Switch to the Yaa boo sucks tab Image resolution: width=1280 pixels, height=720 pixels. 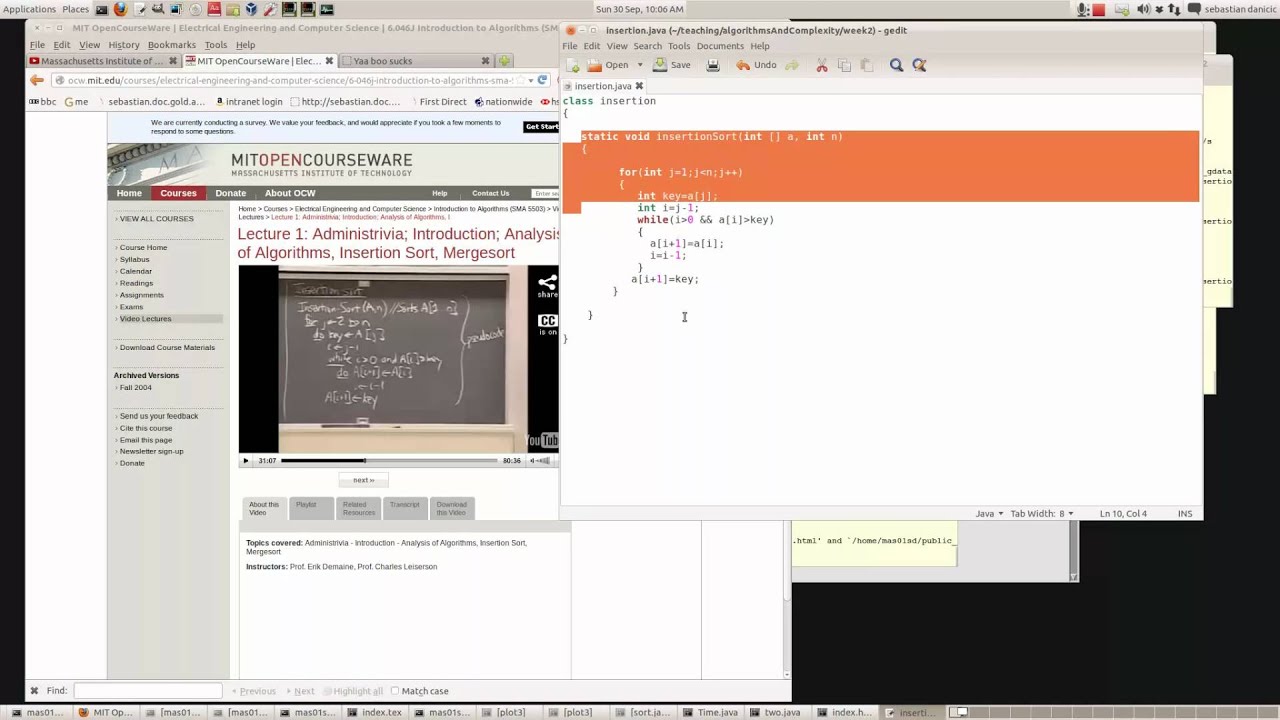416,61
